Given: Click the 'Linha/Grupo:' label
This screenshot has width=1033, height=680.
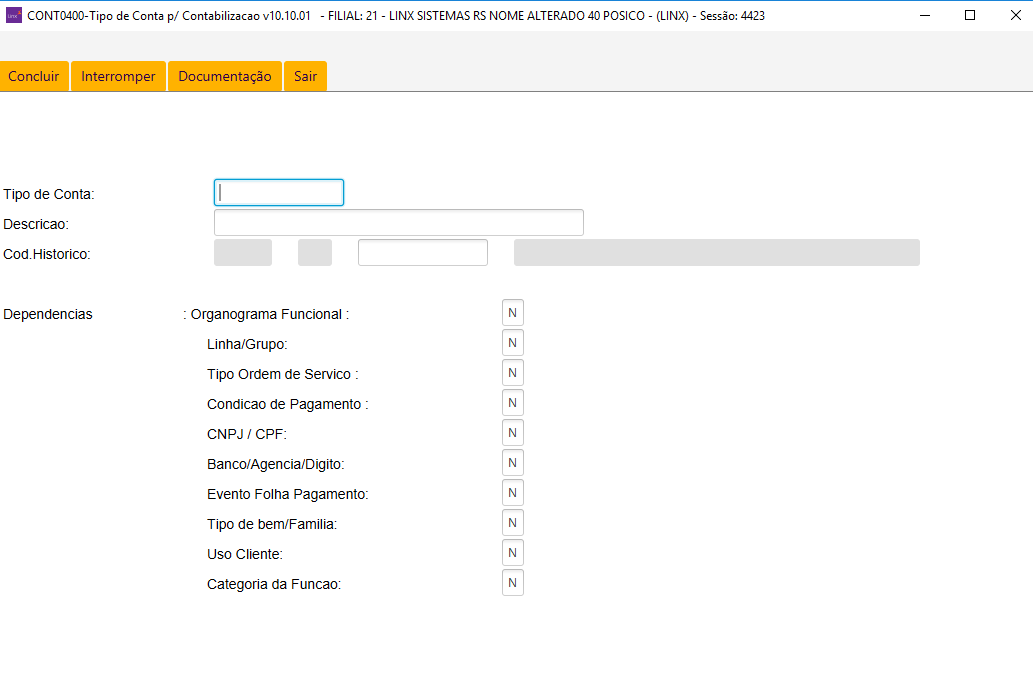Looking at the screenshot, I should click(247, 344).
